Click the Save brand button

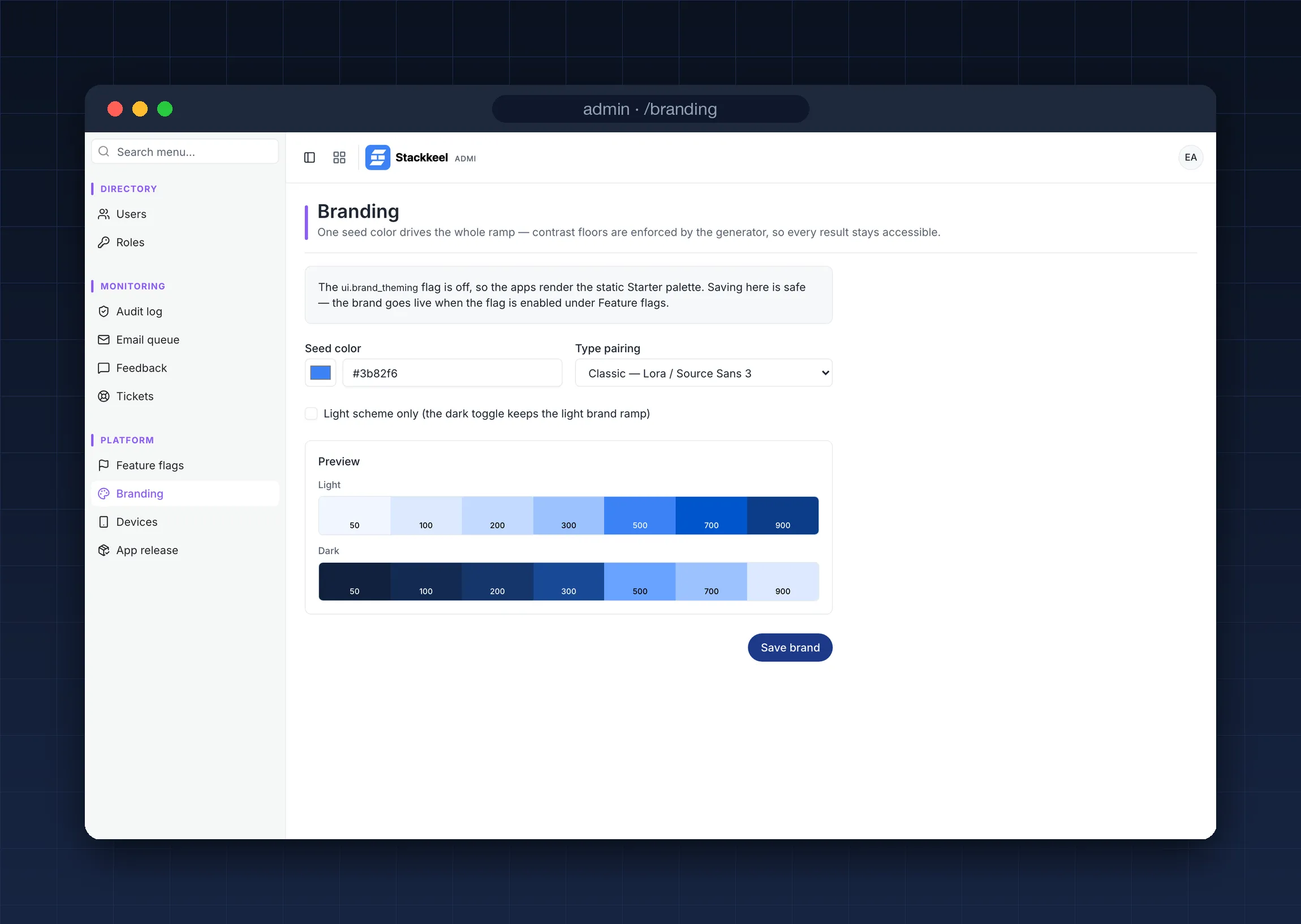(x=790, y=647)
